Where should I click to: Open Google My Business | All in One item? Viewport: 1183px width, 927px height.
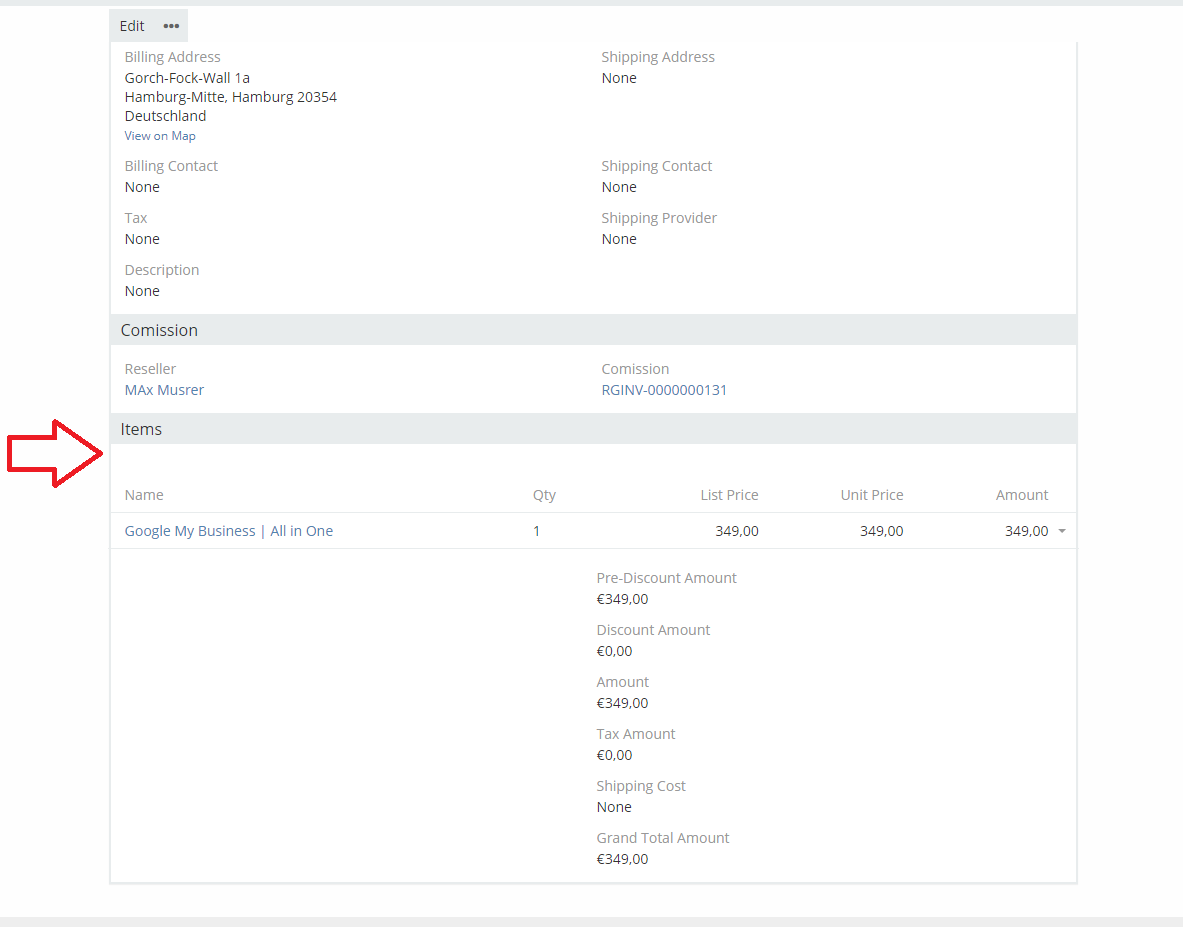pos(228,531)
